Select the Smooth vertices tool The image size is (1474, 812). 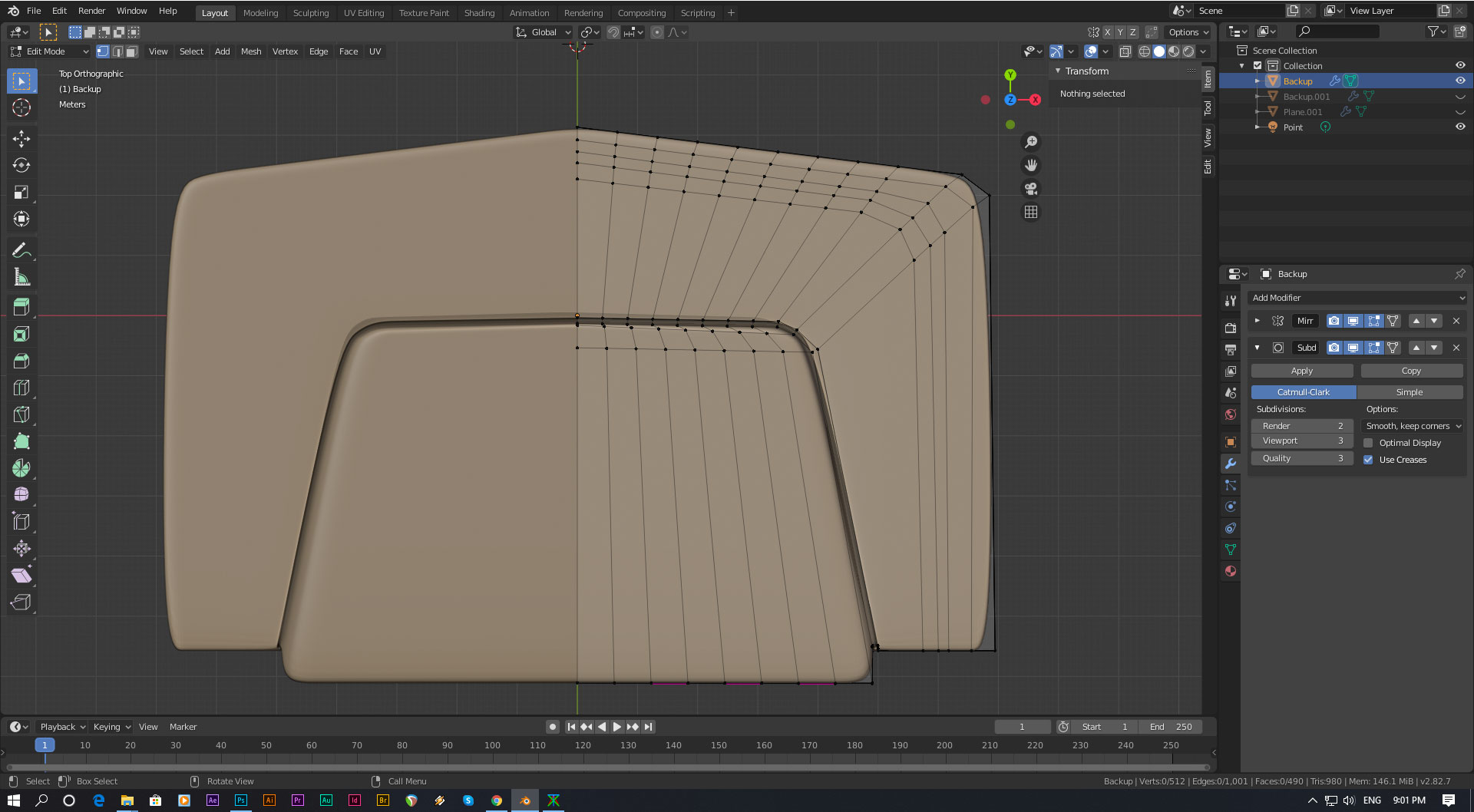pos(21,495)
